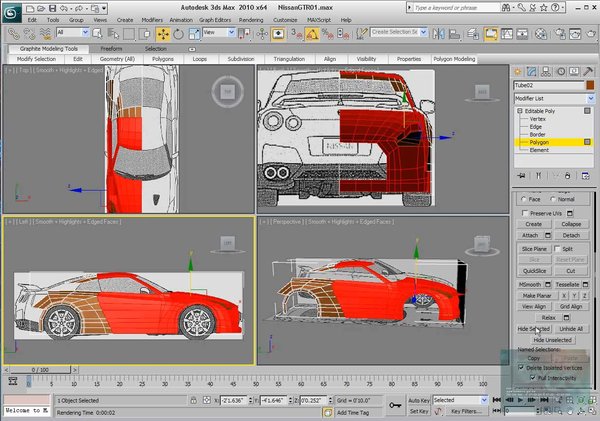Click the Hide Unselected button
Image resolution: width=600 pixels, height=421 pixels.
tap(552, 340)
